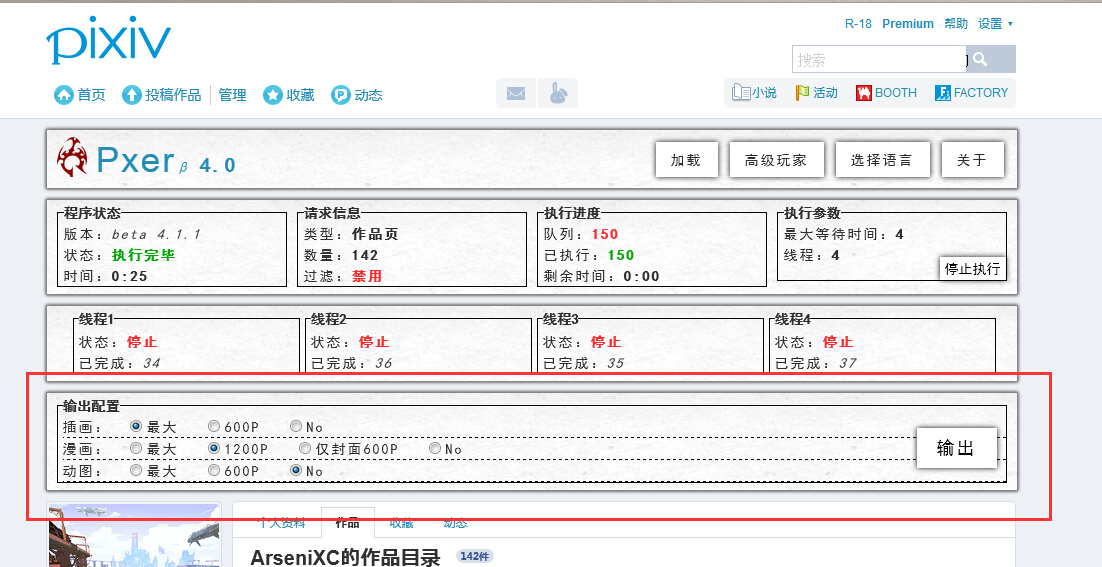Viewport: 1102px width, 567px height.
Task: Go to home via 首页 icon
Action: [x=64, y=95]
